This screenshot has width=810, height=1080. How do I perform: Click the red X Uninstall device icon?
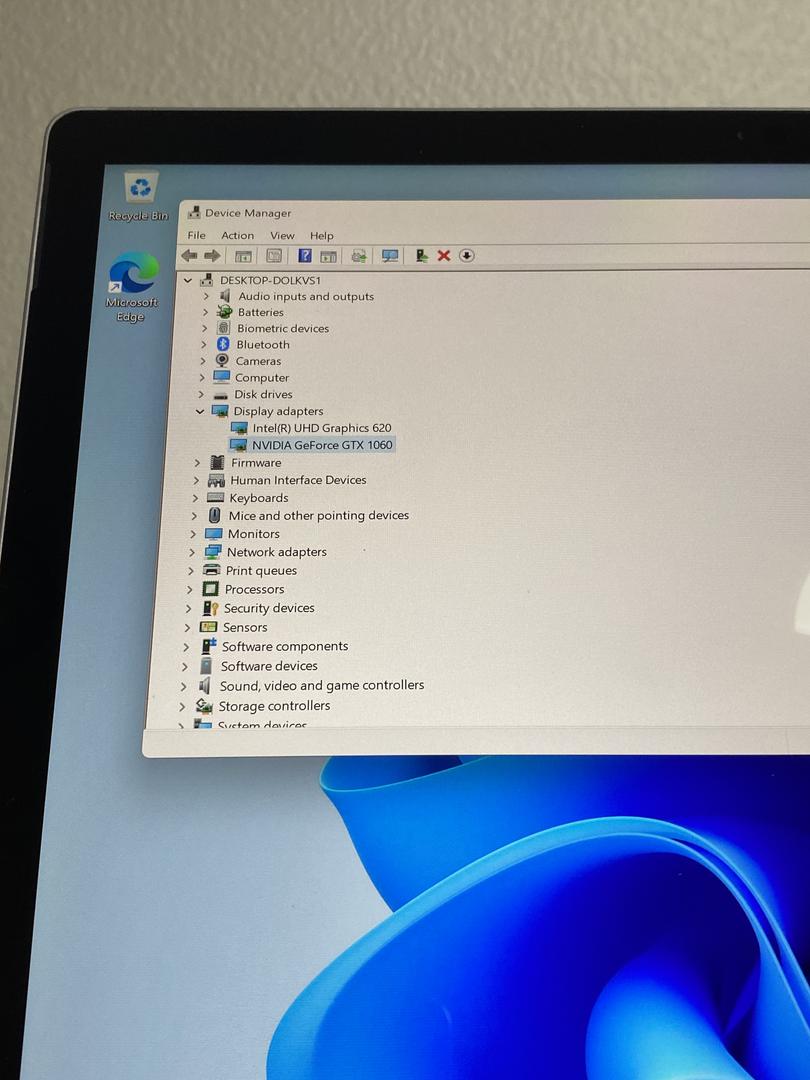pos(444,256)
